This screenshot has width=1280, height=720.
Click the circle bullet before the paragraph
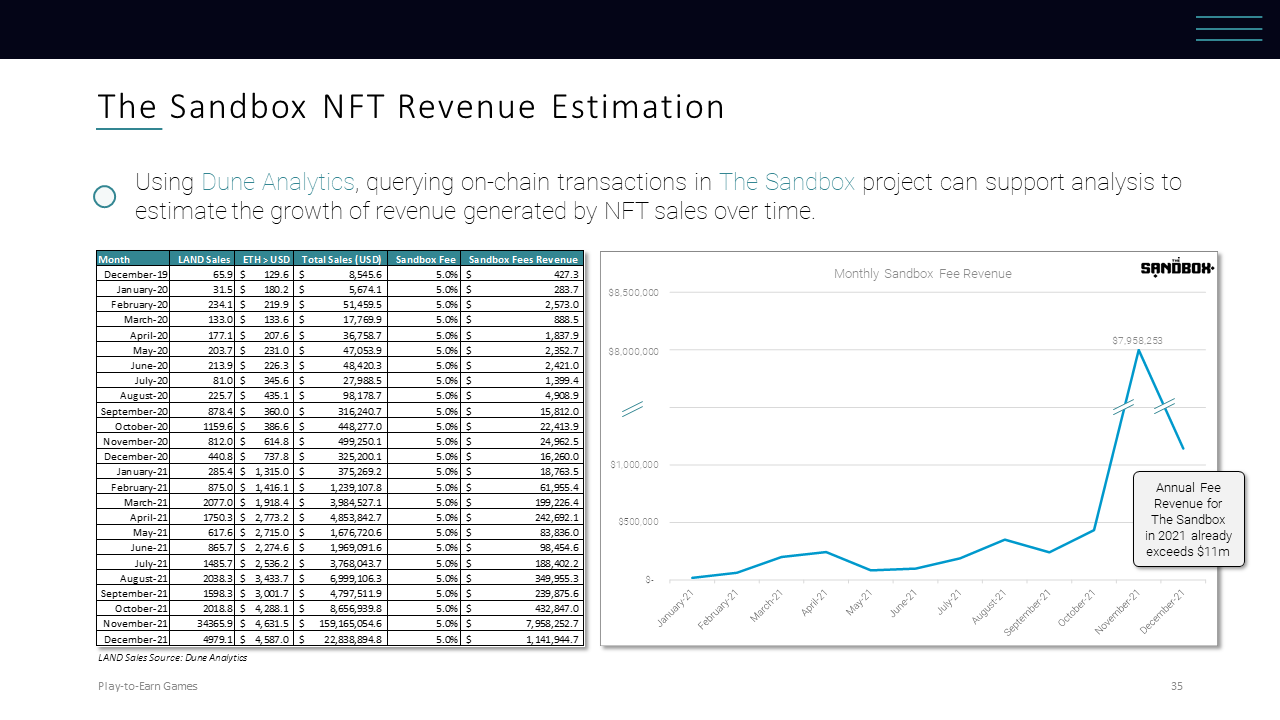tap(105, 196)
